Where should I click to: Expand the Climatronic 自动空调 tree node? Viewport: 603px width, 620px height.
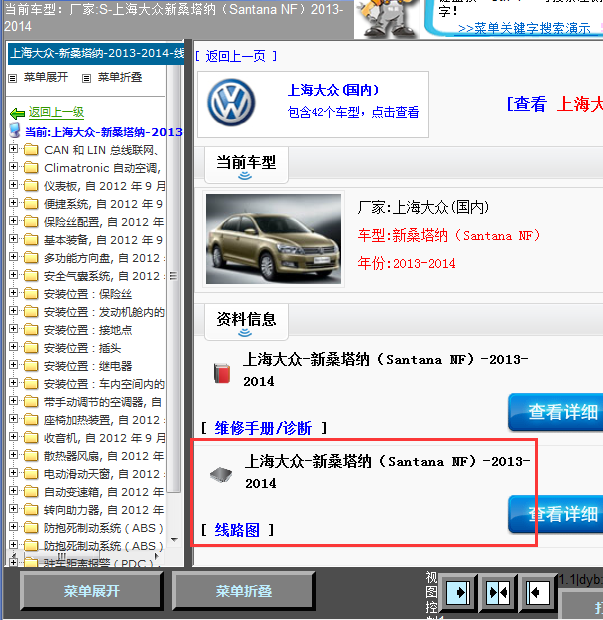point(13,167)
